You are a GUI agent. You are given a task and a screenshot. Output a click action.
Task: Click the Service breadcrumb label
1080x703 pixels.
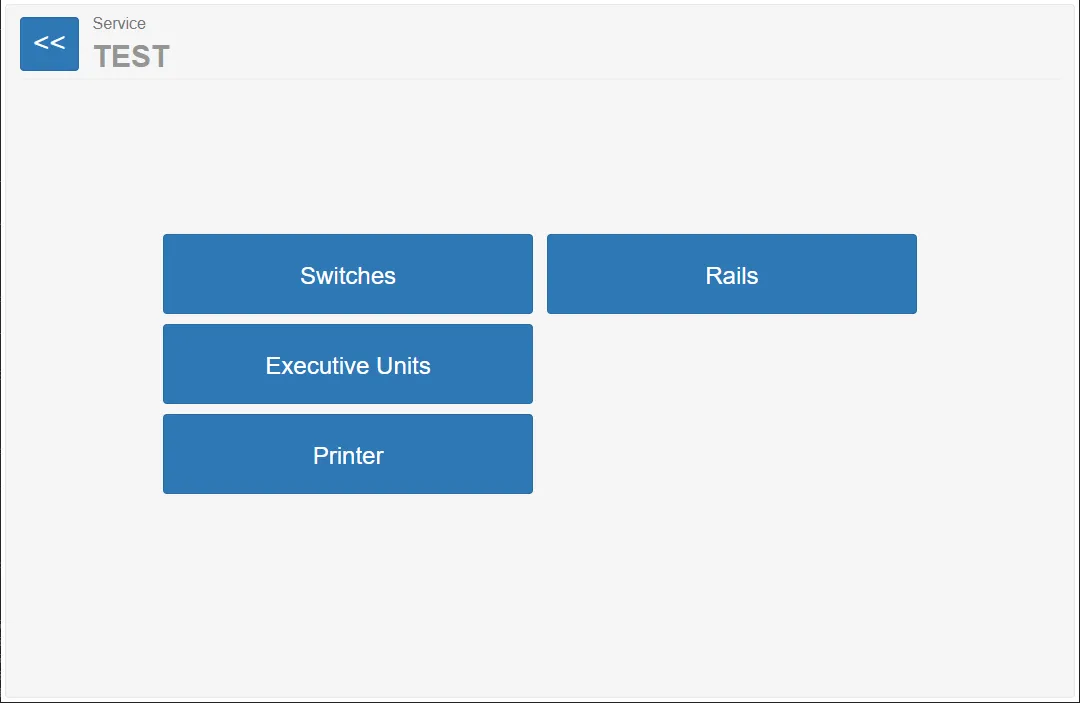pos(119,23)
